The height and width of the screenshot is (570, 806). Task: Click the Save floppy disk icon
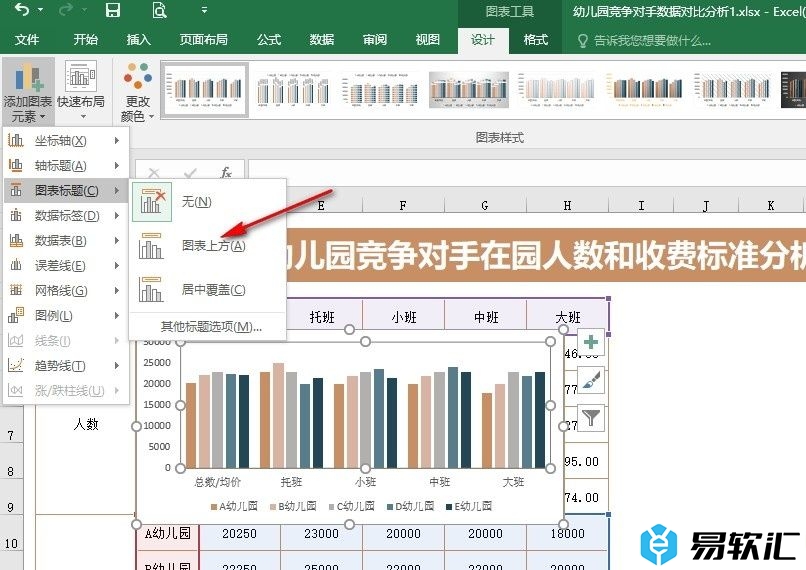tap(113, 10)
